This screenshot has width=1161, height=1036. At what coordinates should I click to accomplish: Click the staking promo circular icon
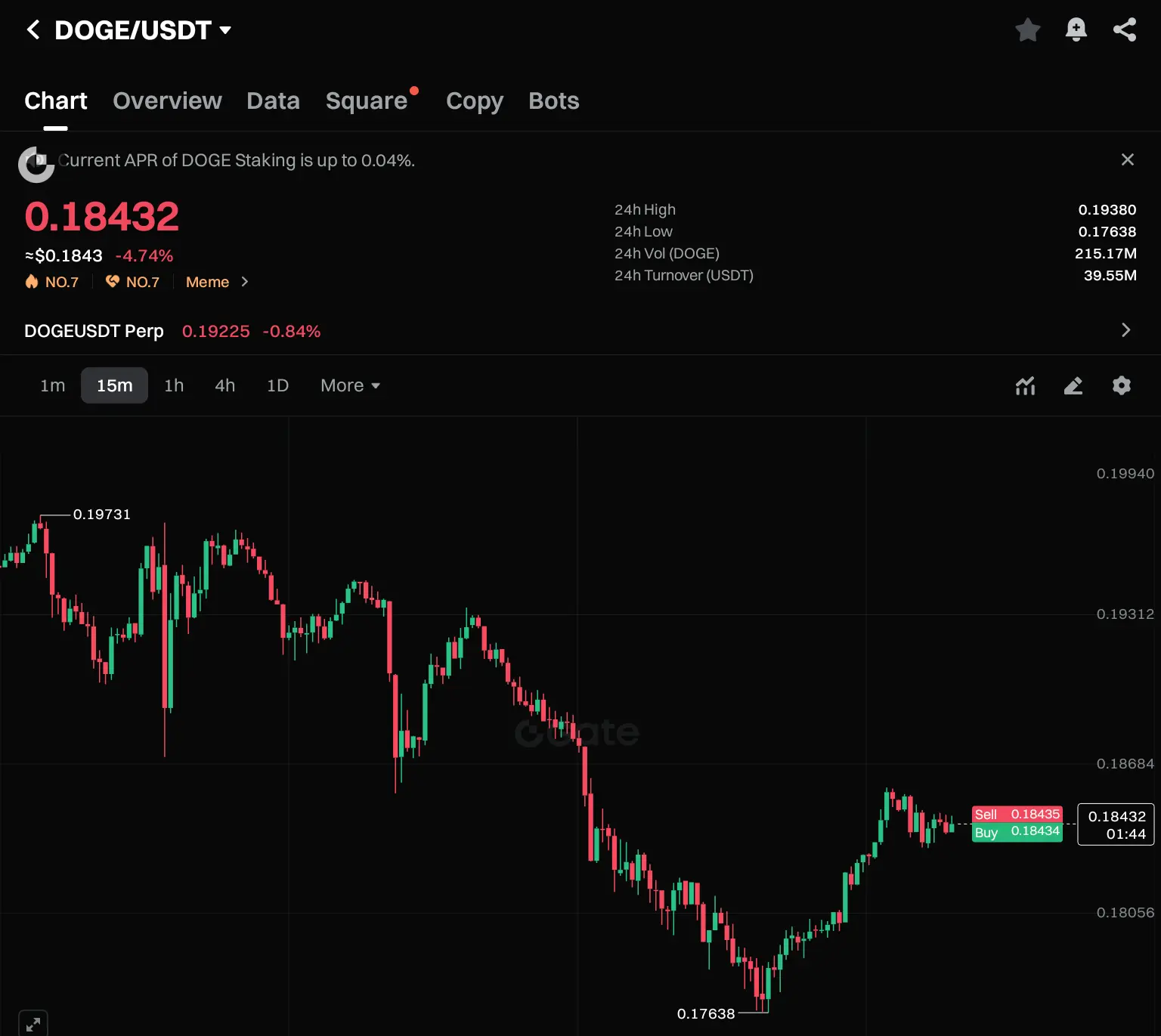point(36,164)
